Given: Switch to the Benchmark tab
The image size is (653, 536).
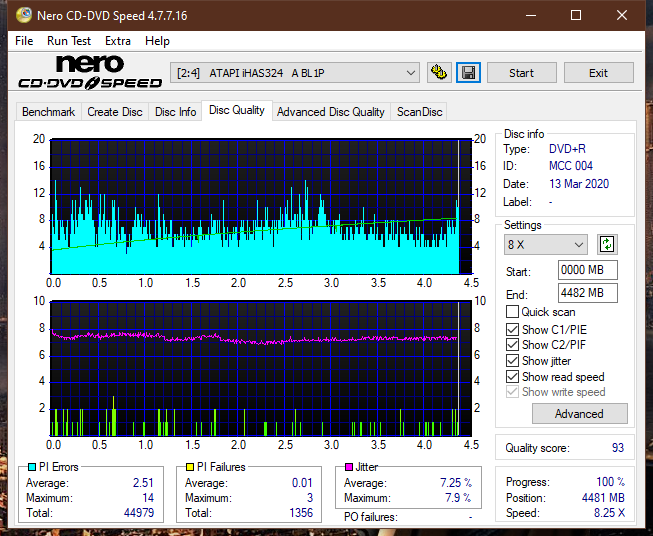Looking at the screenshot, I should coord(49,112).
